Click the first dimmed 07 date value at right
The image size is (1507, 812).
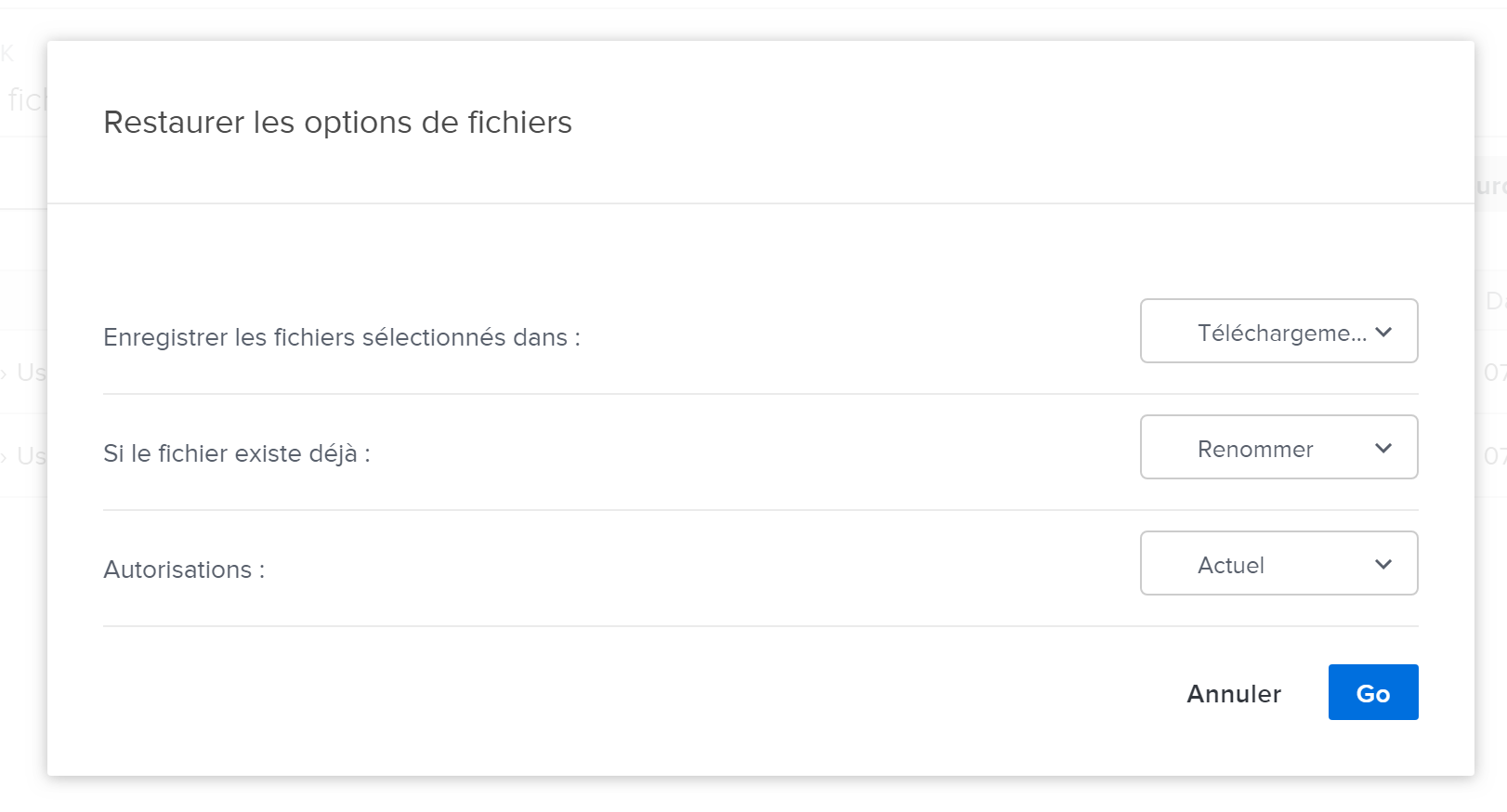1494,373
